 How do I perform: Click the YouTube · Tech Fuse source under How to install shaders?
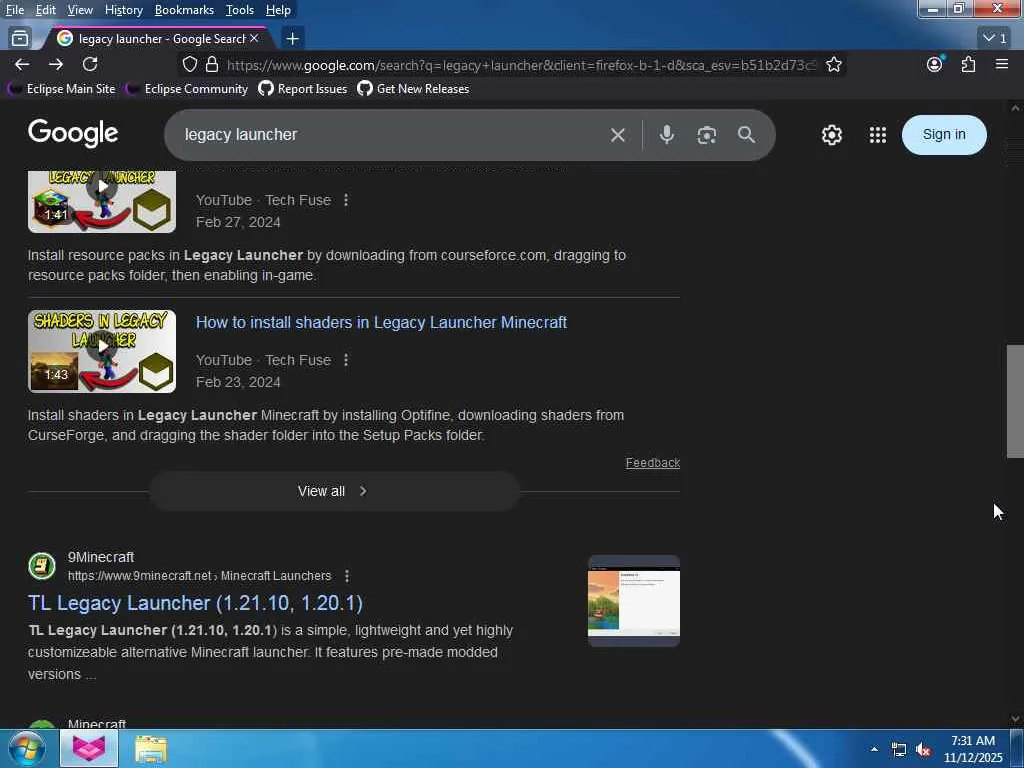[x=263, y=360]
